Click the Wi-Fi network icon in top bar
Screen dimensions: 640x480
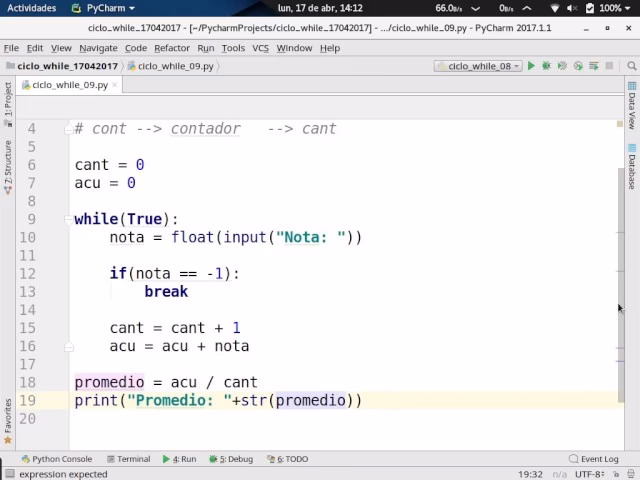[555, 8]
